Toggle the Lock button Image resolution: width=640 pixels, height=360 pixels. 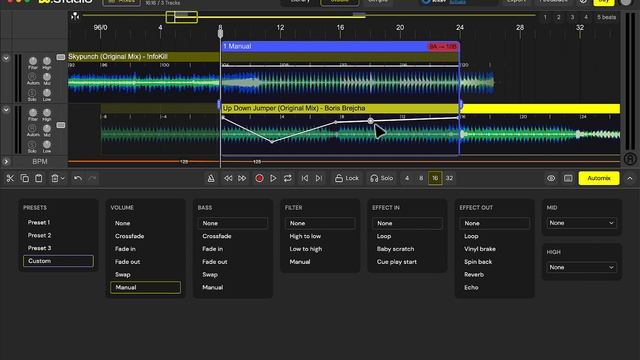347,178
